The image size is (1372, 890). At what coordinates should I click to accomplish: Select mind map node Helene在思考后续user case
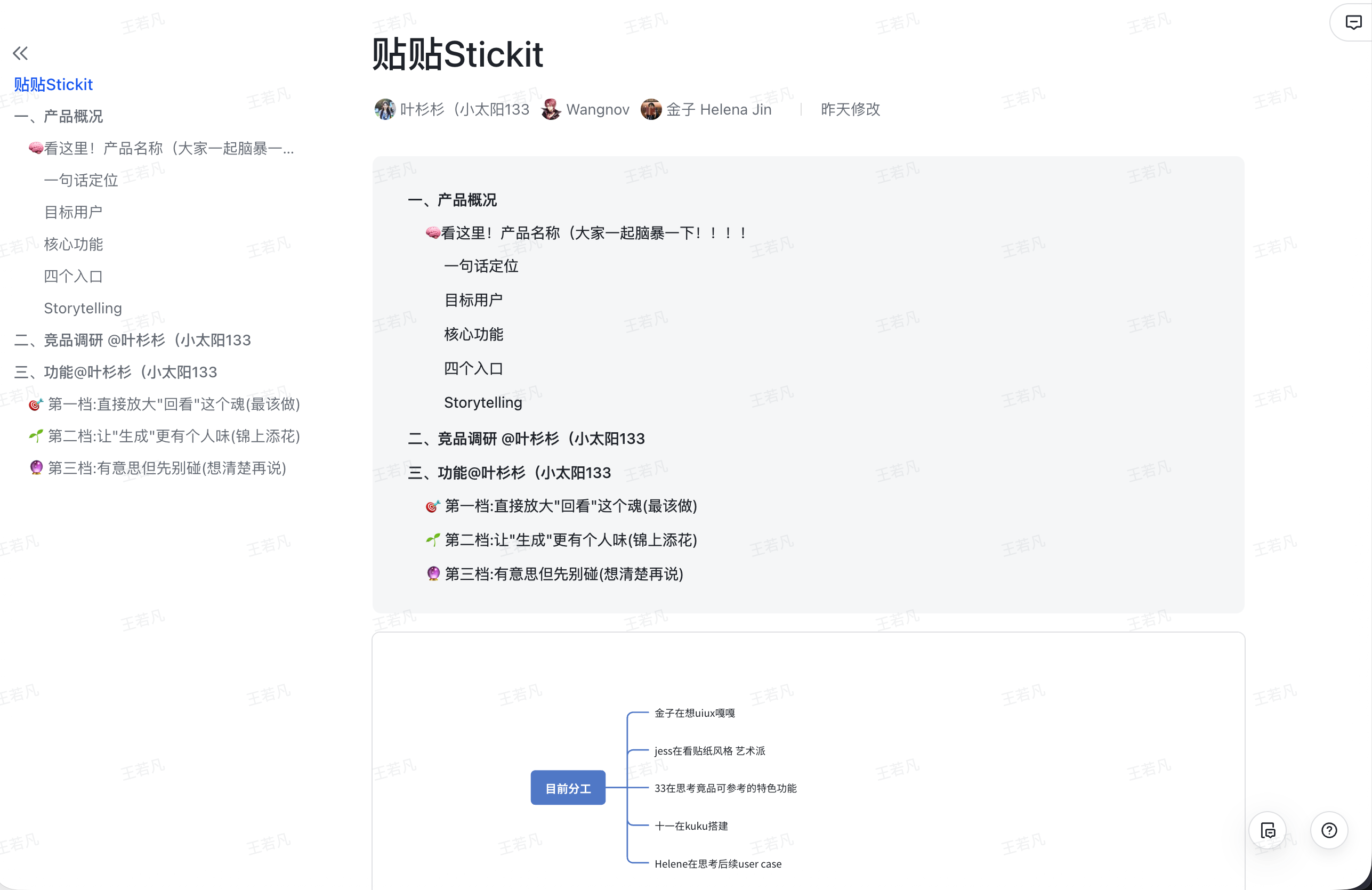717,863
